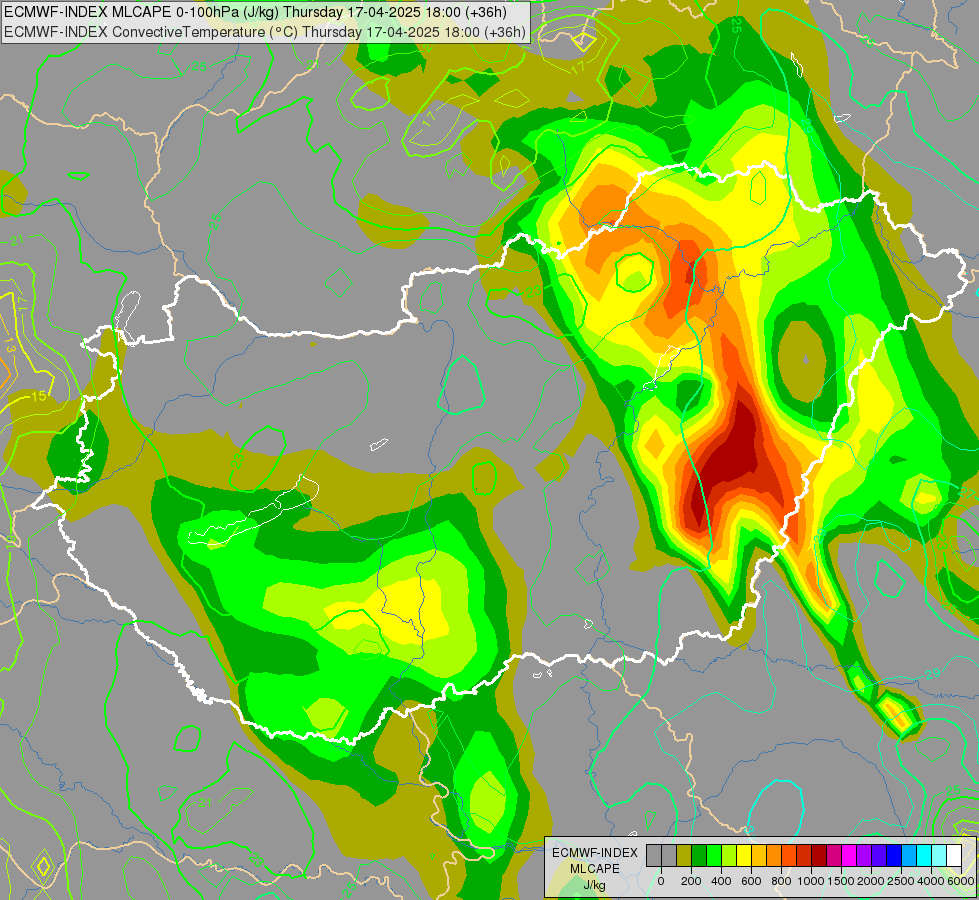This screenshot has height=900, width=979.
Task: Click the bright green legend swatch
Action: coord(714,855)
